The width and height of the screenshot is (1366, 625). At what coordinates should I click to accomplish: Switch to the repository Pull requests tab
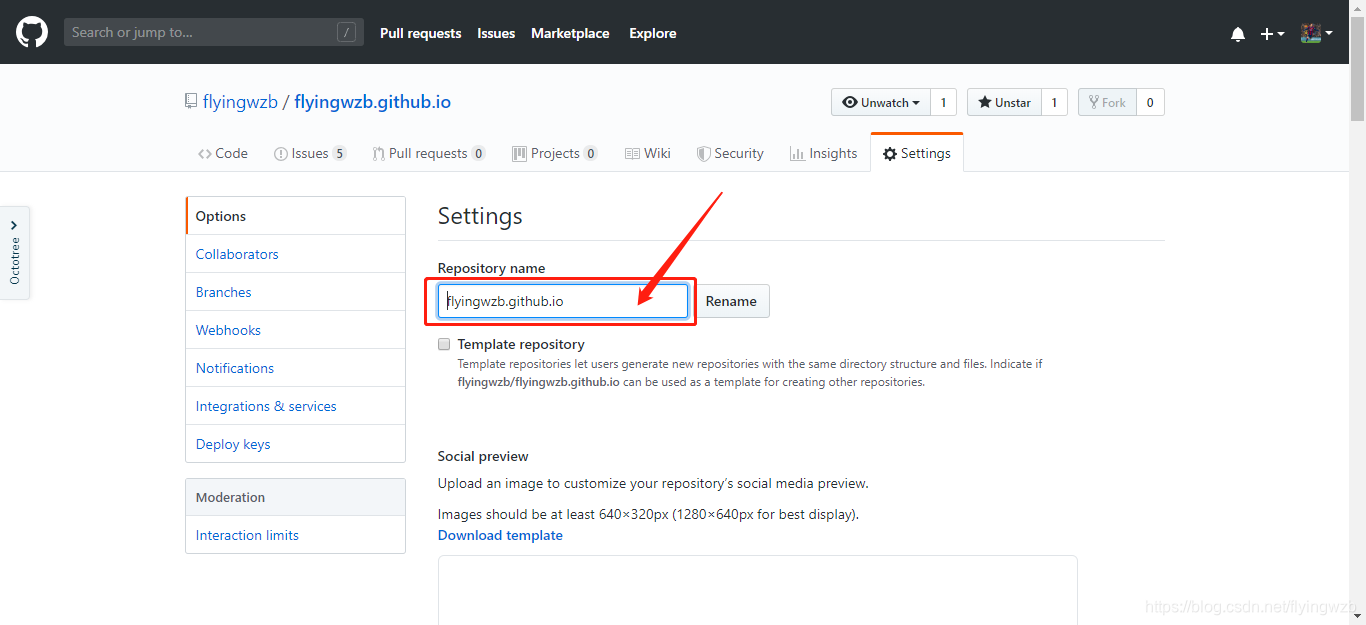[x=429, y=153]
